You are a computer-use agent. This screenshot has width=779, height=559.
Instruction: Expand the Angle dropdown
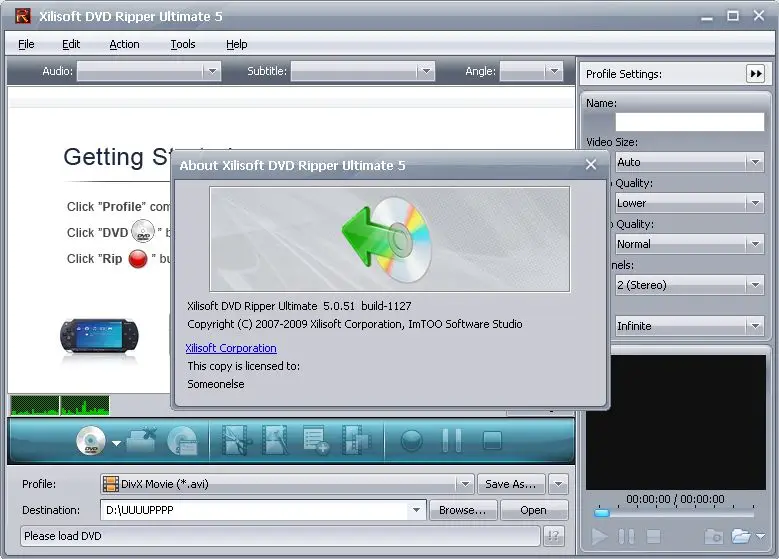coord(554,72)
